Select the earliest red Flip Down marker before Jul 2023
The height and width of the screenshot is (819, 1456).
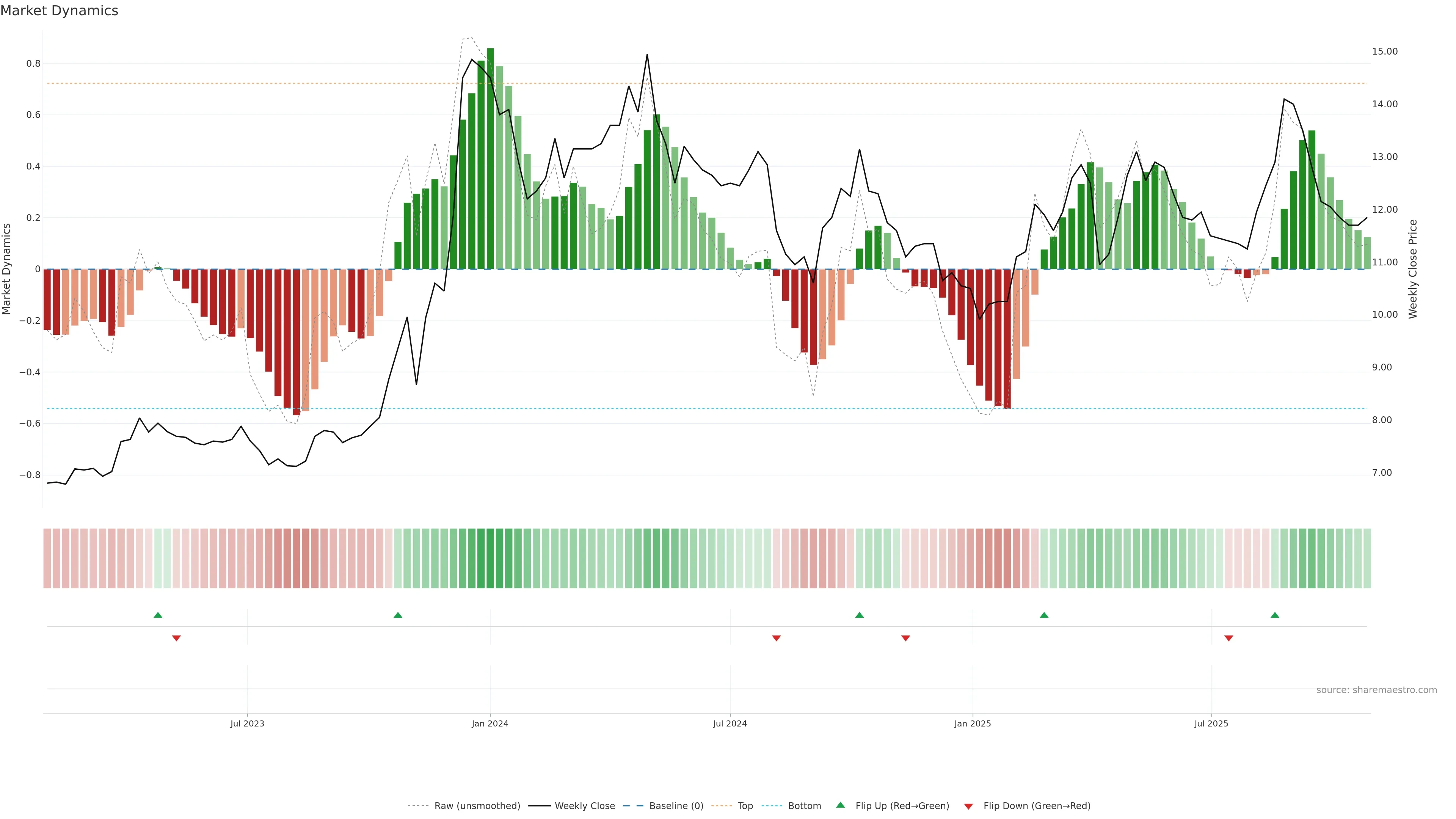click(176, 638)
